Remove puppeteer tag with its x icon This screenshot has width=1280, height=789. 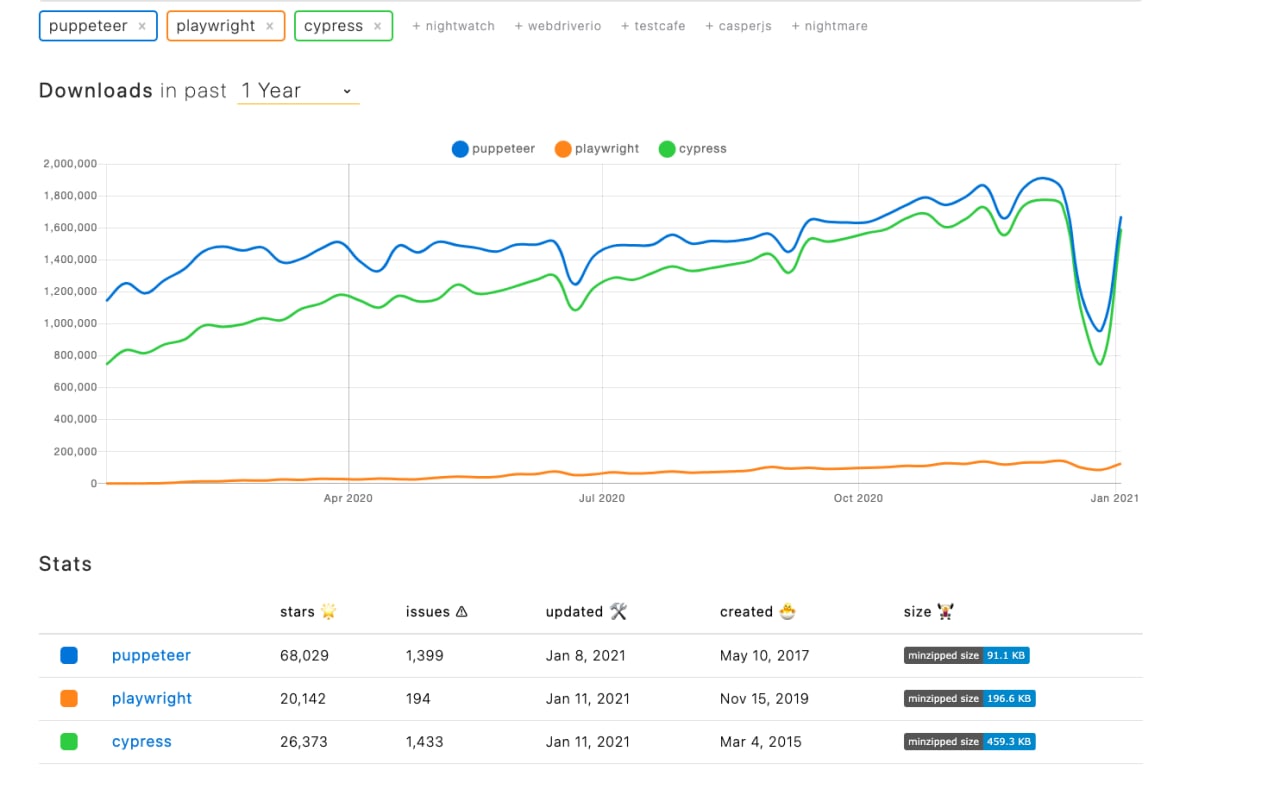(142, 26)
